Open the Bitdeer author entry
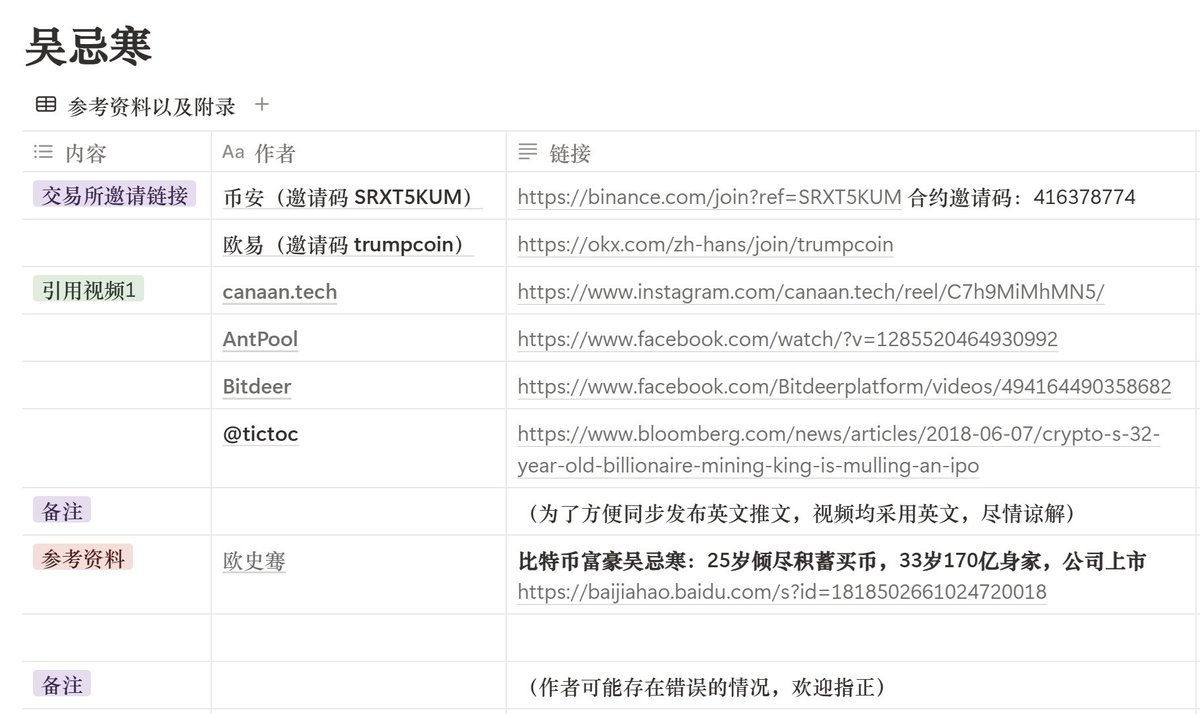 257,386
